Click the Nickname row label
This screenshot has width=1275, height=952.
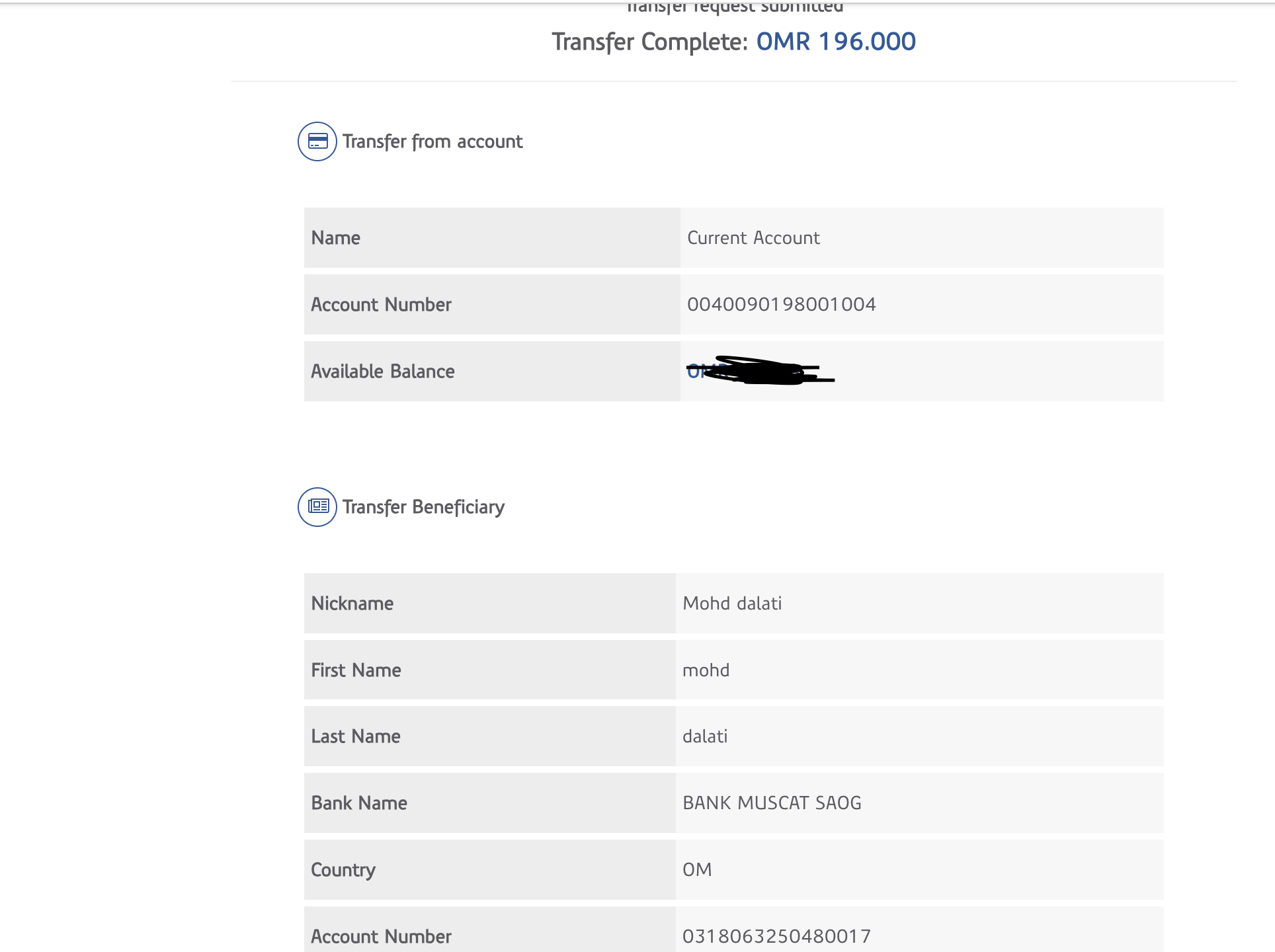pos(352,604)
